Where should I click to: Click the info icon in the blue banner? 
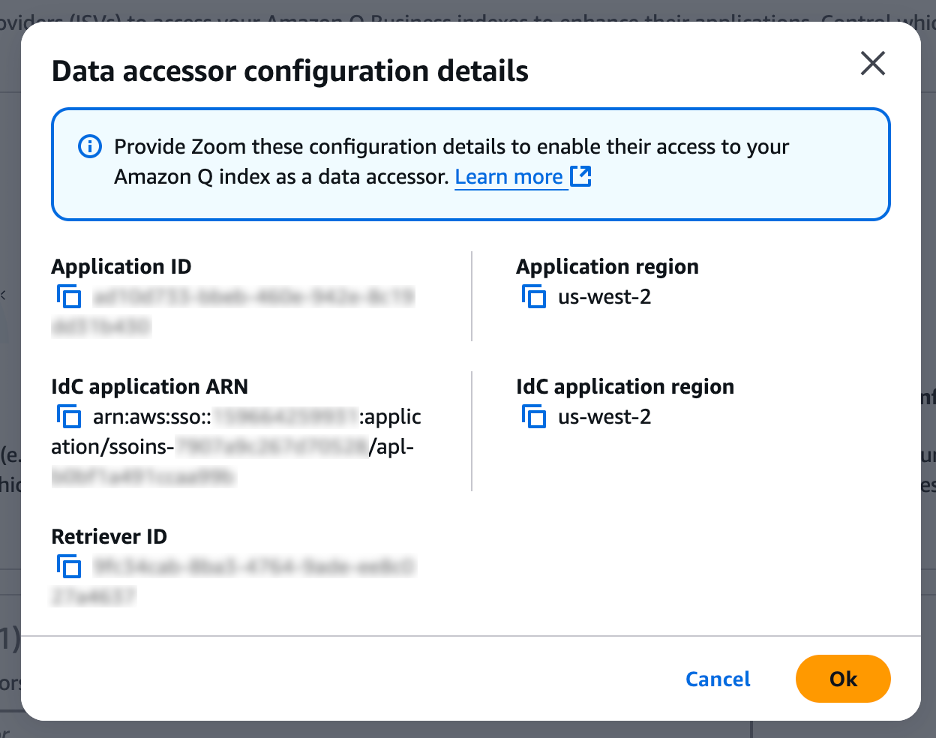point(89,147)
